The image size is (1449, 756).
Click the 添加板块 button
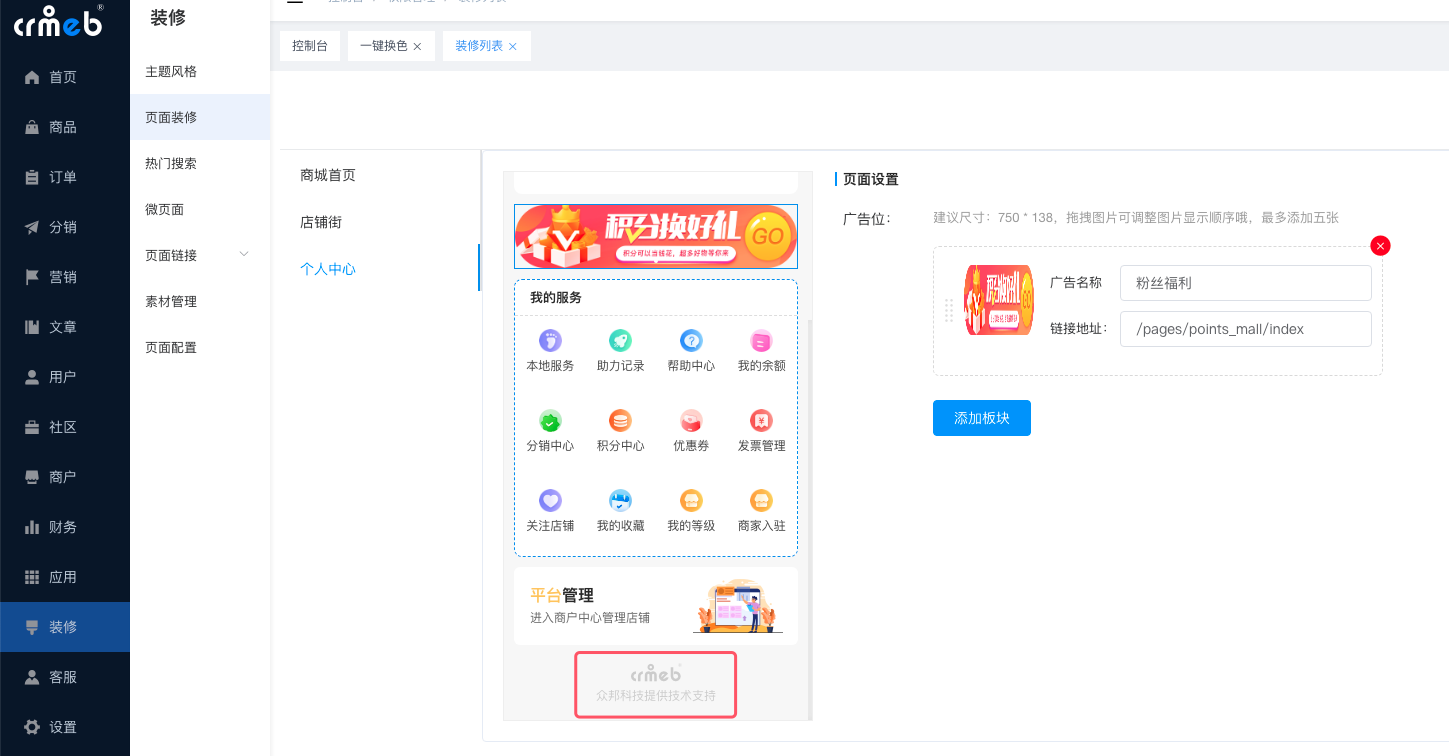981,418
